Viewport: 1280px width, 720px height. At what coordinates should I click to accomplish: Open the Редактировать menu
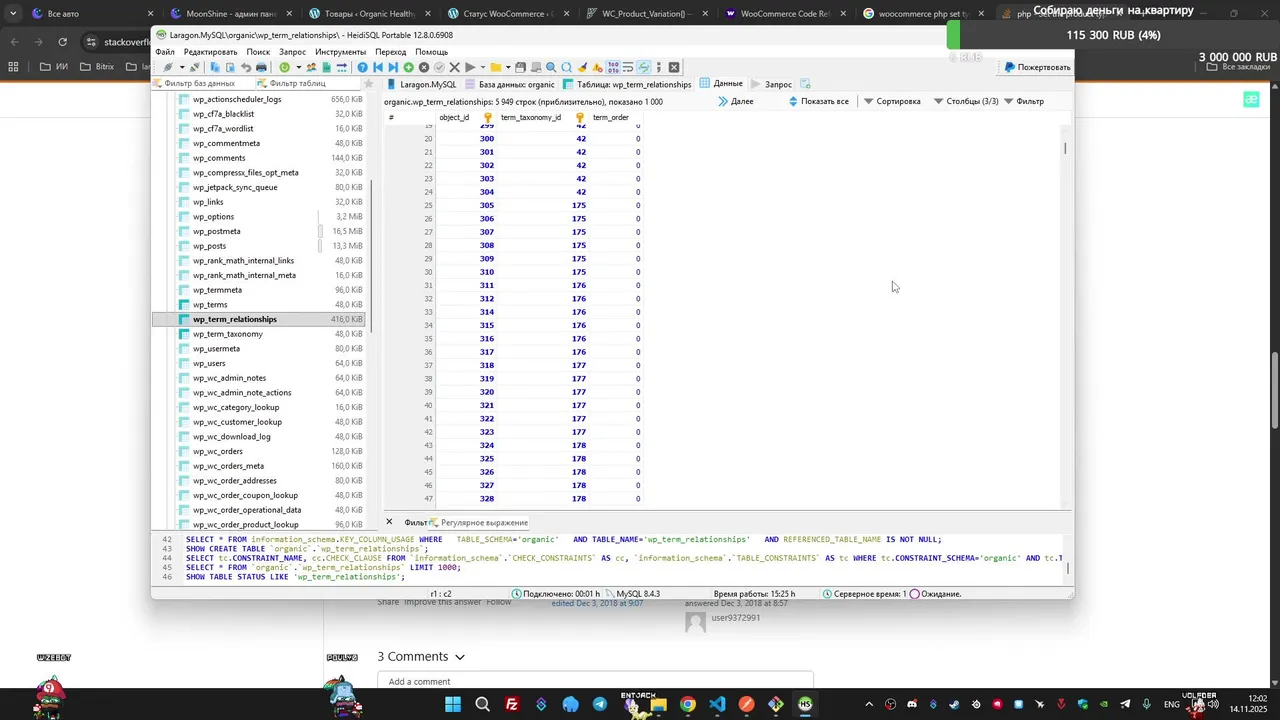(210, 51)
